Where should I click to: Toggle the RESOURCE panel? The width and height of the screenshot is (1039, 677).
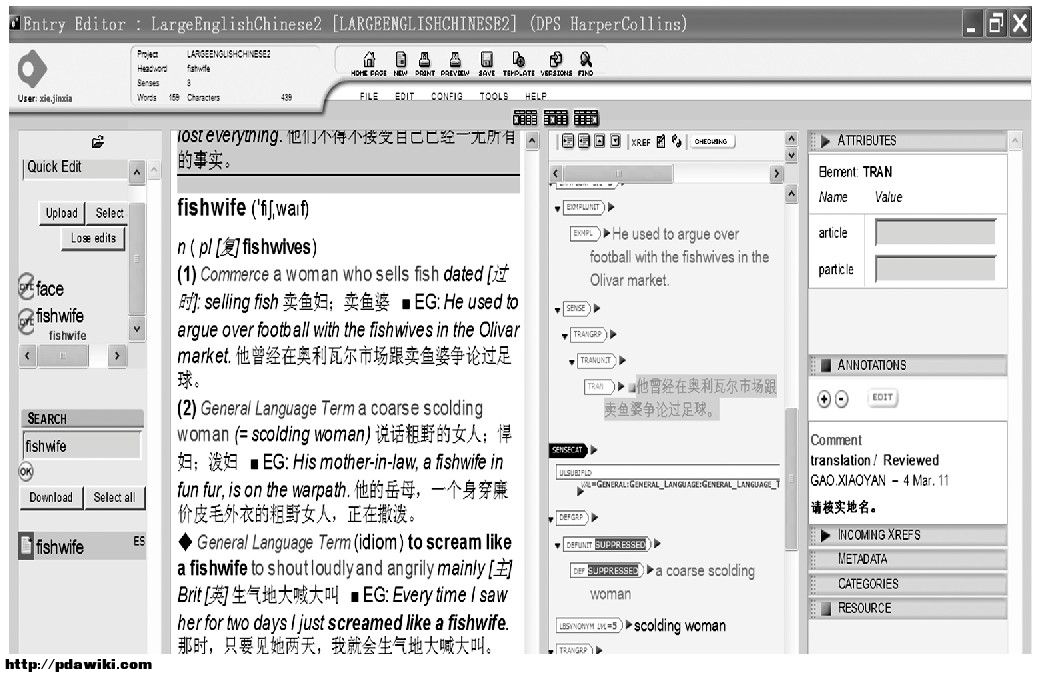(x=908, y=608)
